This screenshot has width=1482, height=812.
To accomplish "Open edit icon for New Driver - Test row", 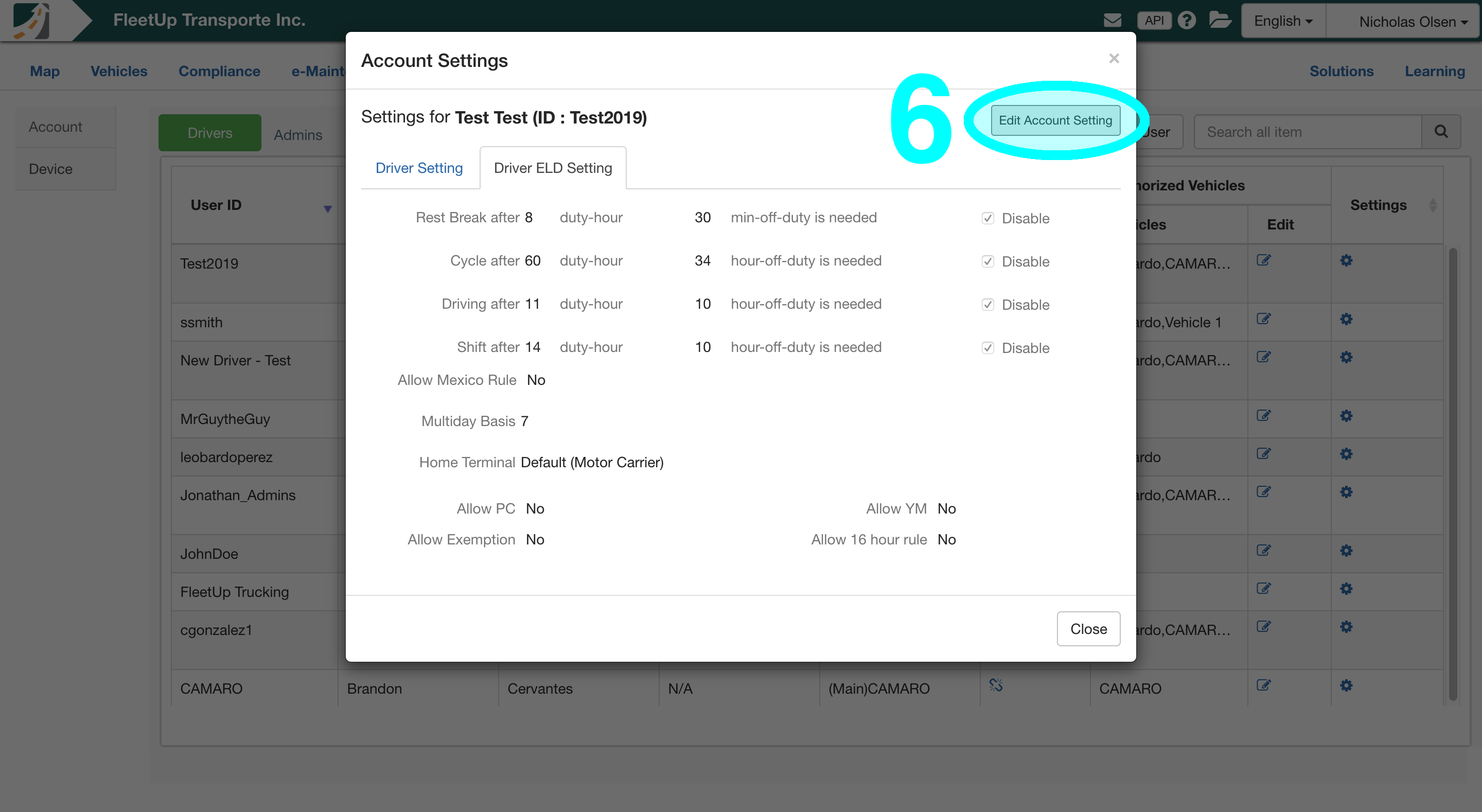I will point(1263,357).
